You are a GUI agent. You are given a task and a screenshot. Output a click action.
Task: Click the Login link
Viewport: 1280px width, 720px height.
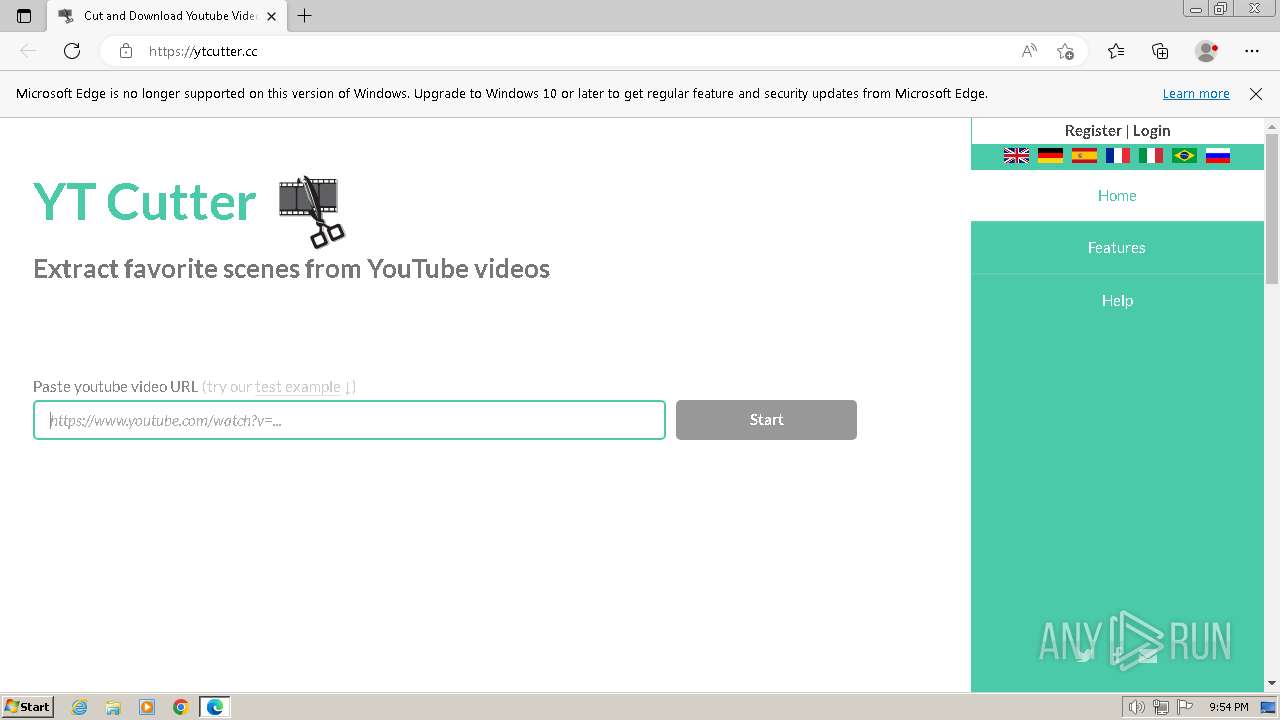(1151, 131)
